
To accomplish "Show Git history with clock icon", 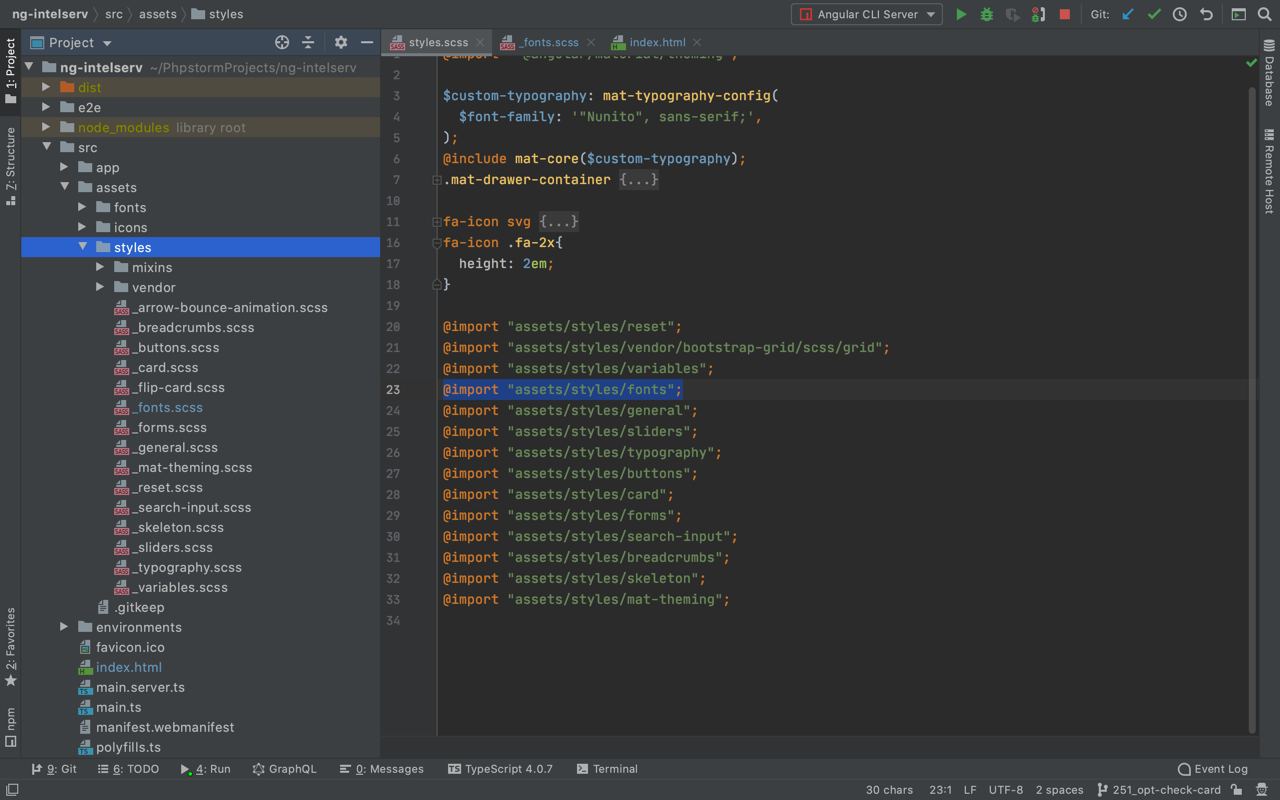I will (1180, 14).
